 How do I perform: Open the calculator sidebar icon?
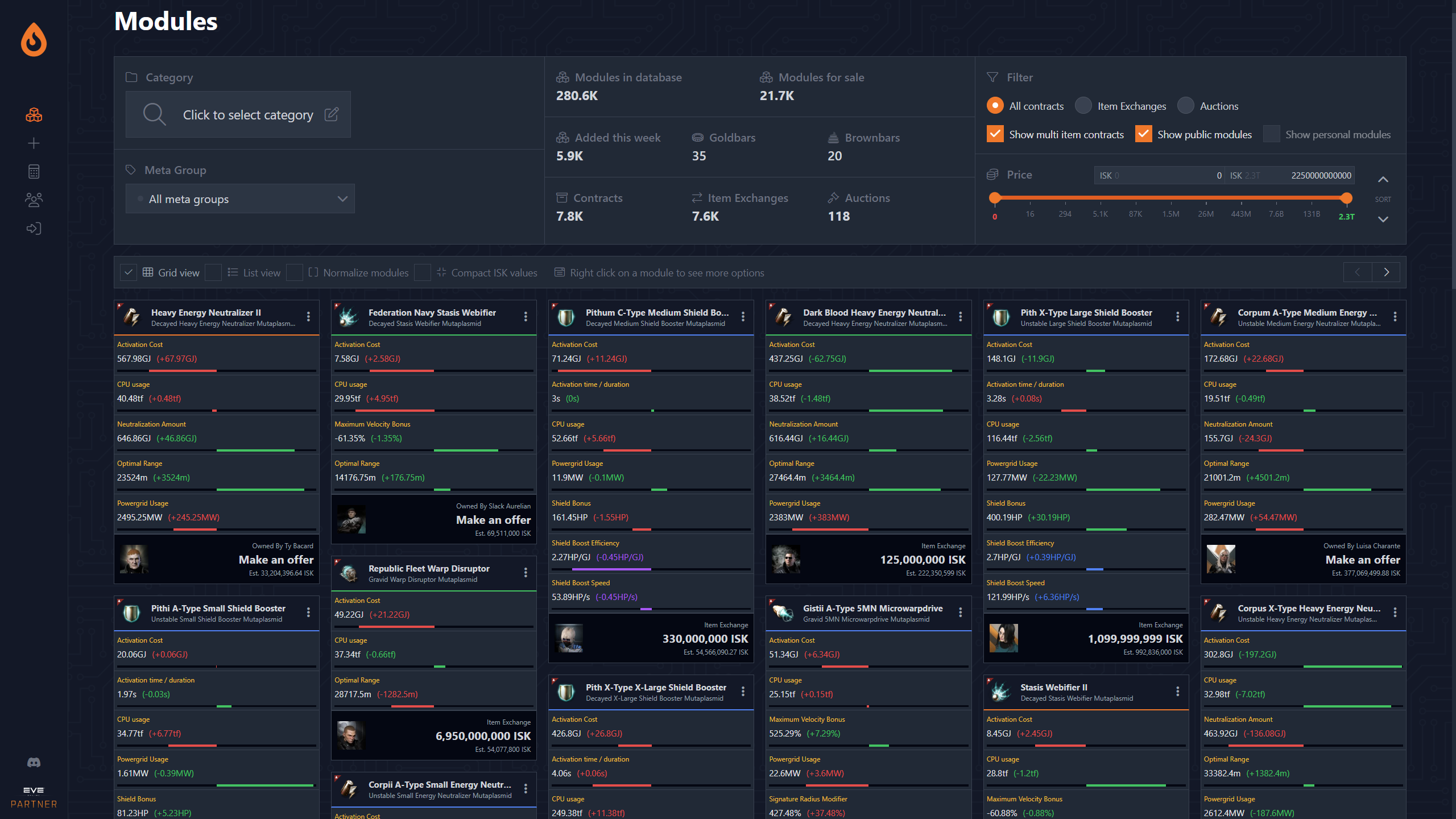pyautogui.click(x=34, y=171)
